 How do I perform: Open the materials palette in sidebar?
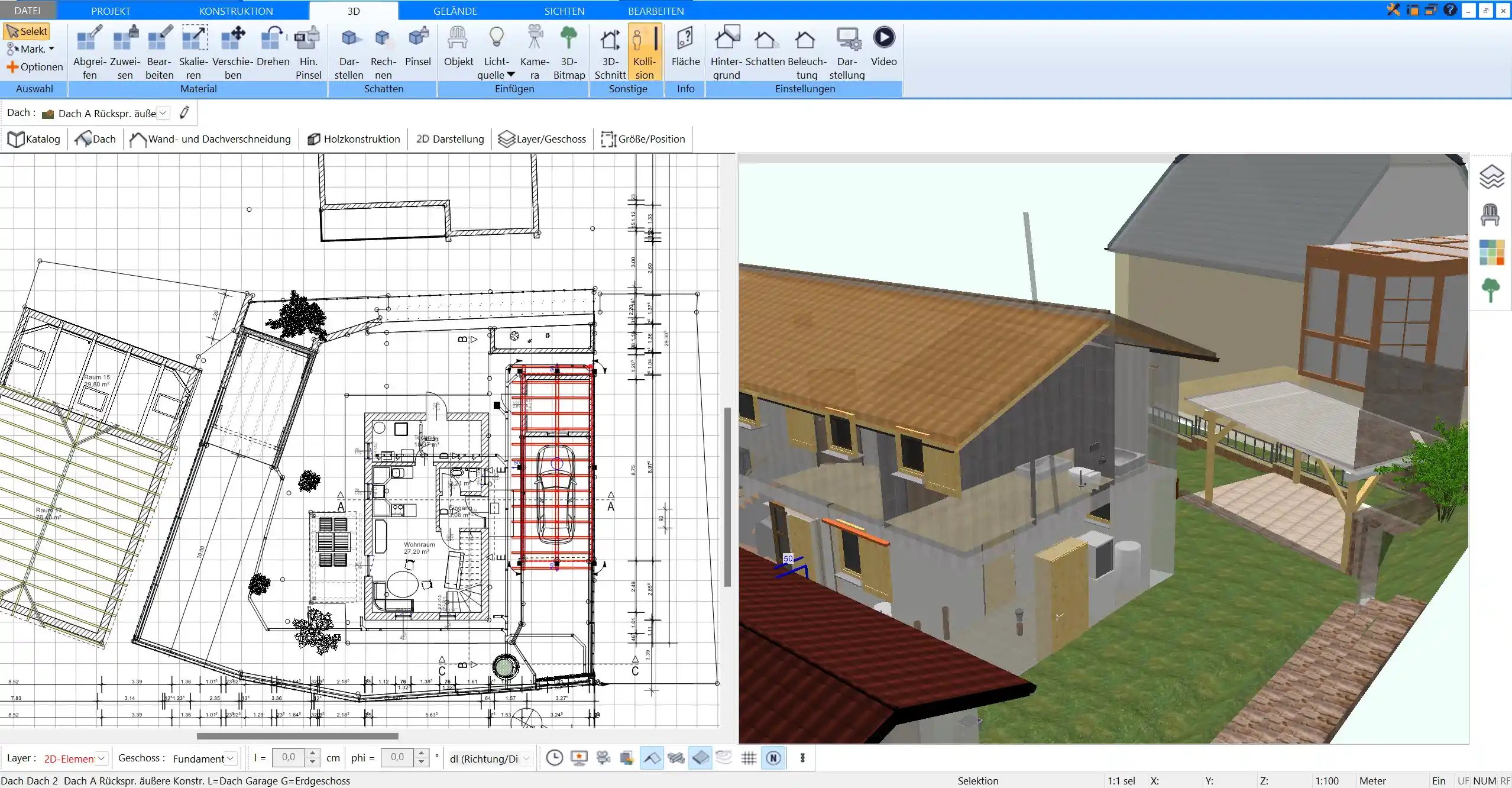[1491, 253]
